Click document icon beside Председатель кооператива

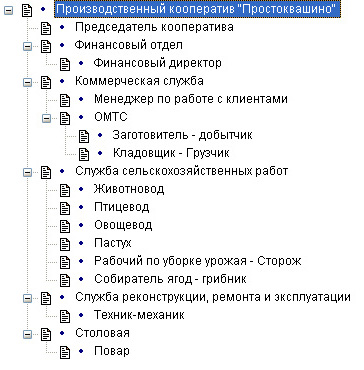click(46, 28)
